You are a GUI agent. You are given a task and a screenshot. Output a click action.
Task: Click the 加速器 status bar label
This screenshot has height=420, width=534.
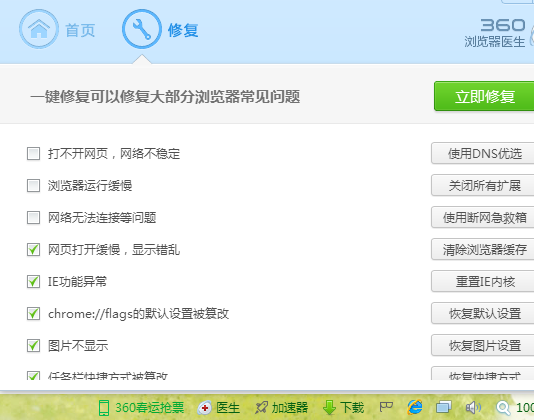click(290, 408)
